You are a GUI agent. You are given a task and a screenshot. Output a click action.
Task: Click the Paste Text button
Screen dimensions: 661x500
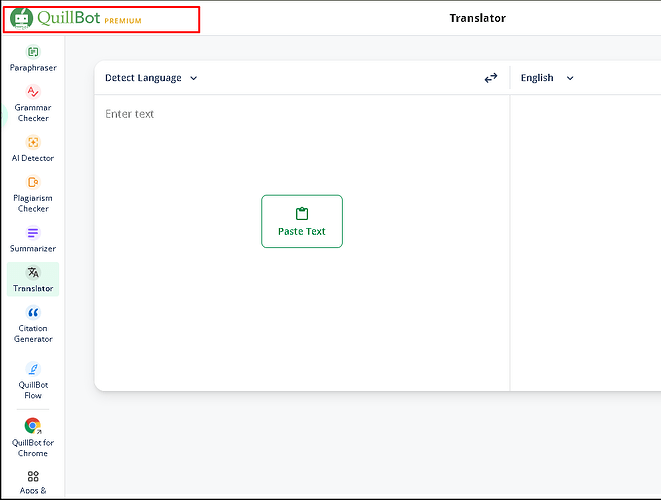302,221
